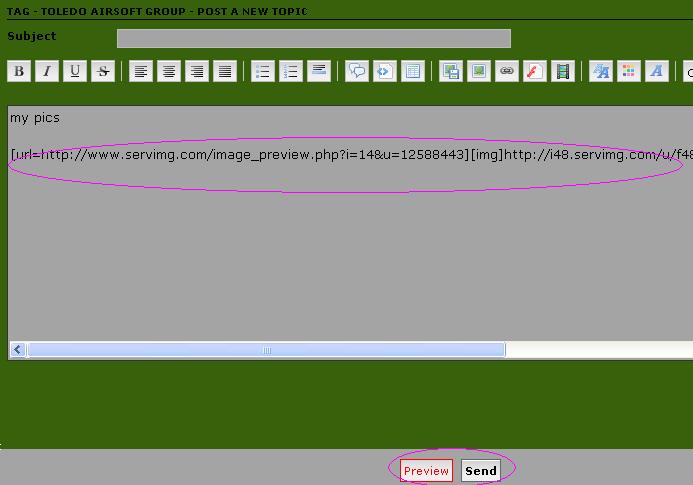Click the horizontal scrollbar left arrow
The height and width of the screenshot is (485, 693).
click(x=18, y=350)
